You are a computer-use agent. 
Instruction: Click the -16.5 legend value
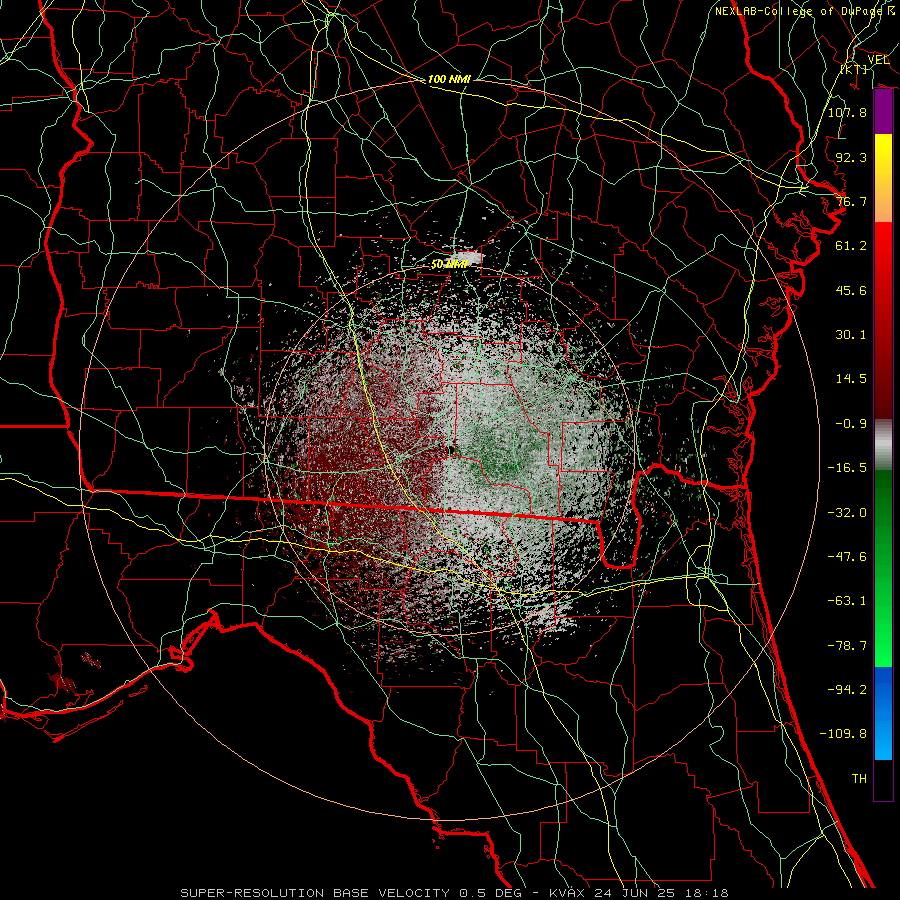coord(847,468)
